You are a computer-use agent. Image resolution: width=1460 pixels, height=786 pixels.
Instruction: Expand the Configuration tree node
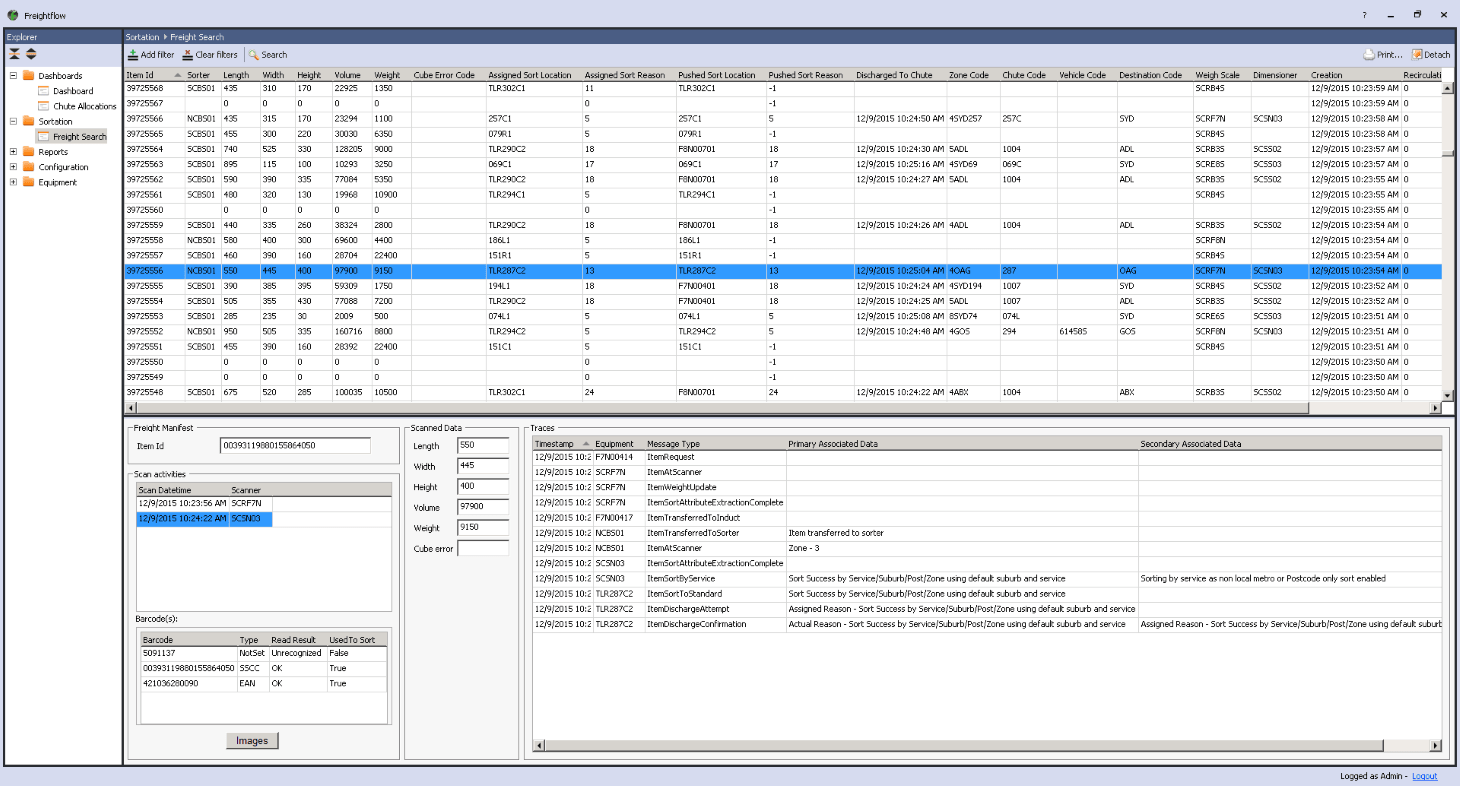pos(13,167)
